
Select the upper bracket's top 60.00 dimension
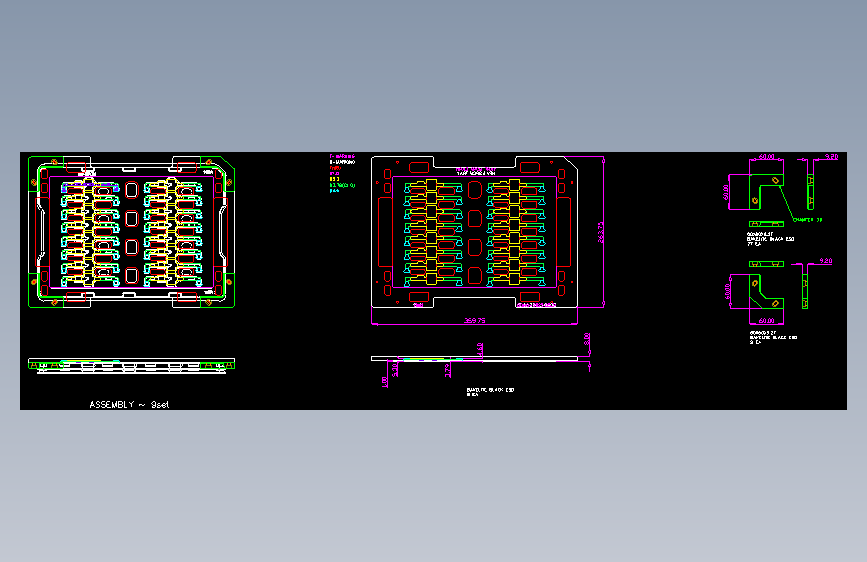point(766,157)
